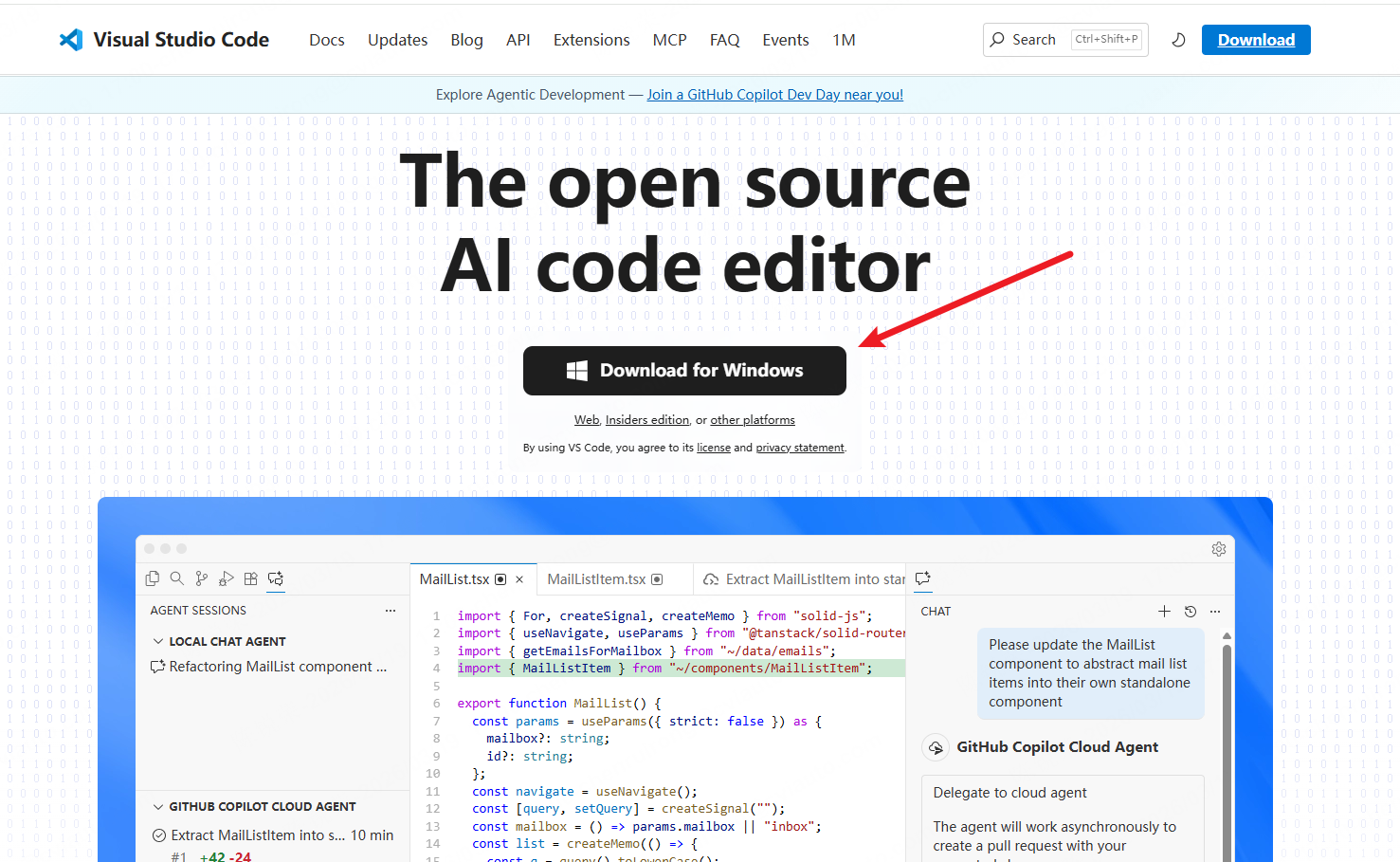Click the +42 -24 diff stats text
The width and height of the screenshot is (1400, 862).
(226, 856)
